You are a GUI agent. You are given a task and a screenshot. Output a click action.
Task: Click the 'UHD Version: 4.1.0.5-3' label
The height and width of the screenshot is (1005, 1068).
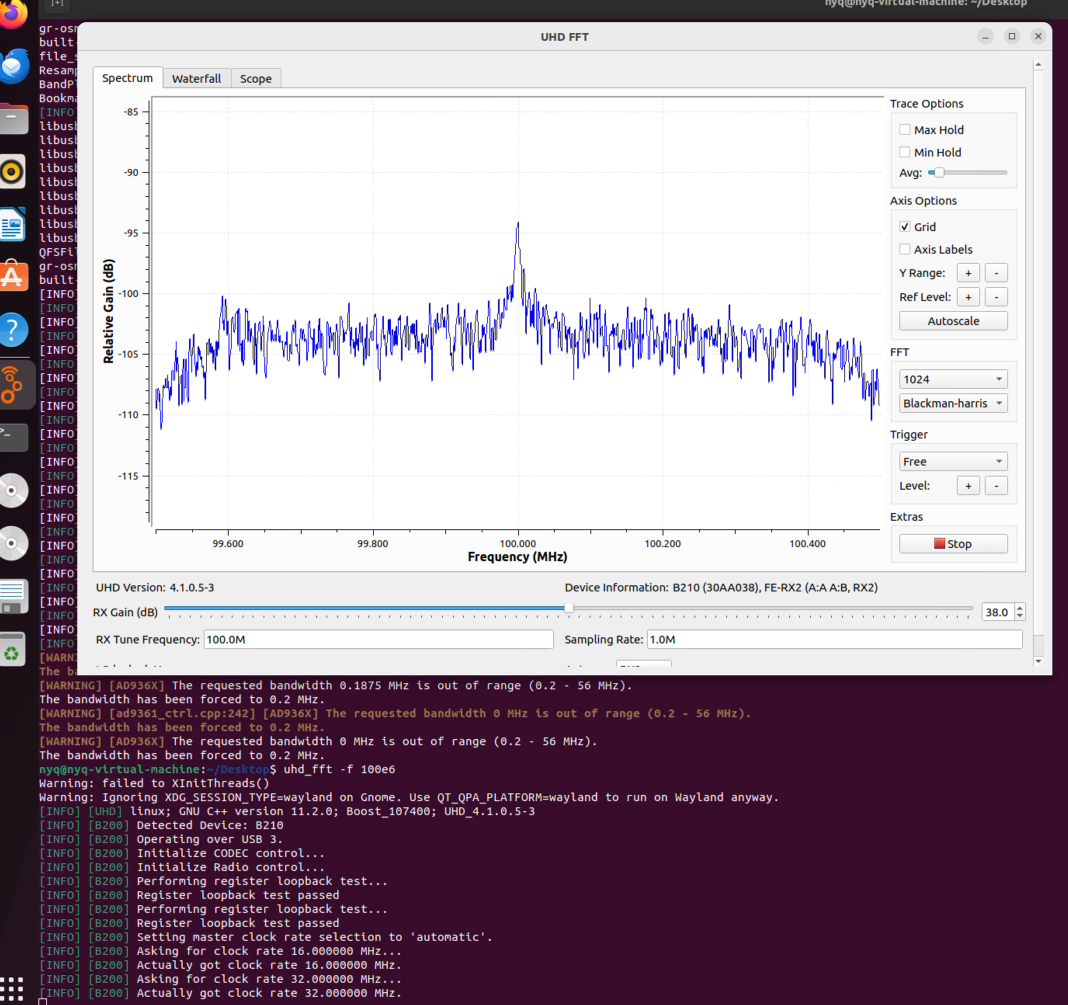(155, 588)
